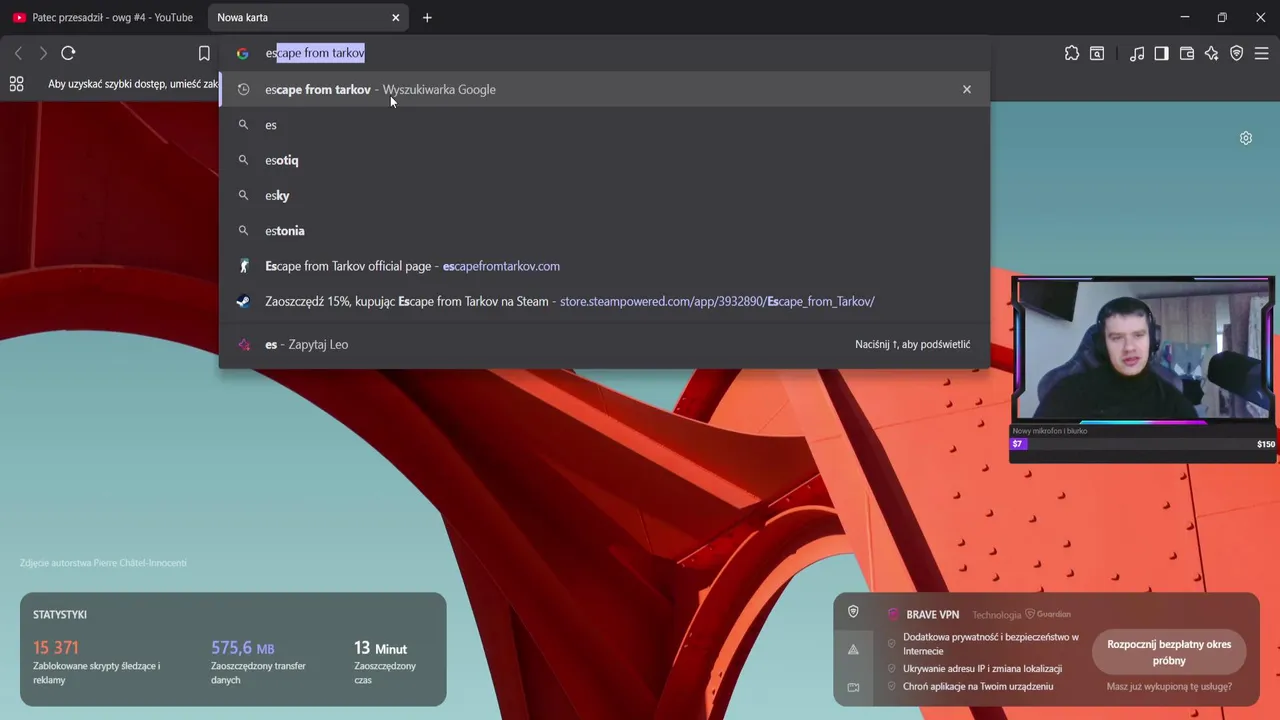This screenshot has height=720, width=1280.
Task: Click the Brave VPN shield toolbar icon
Action: (1237, 53)
